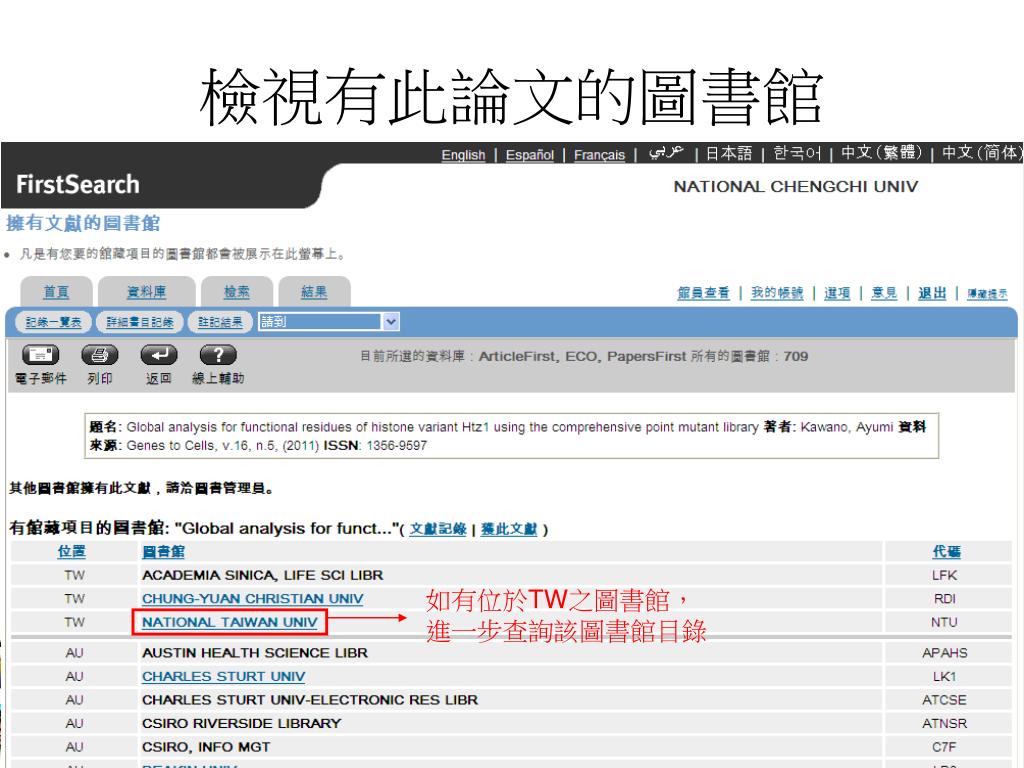Image resolution: width=1024 pixels, height=768 pixels.
Task: Click library code LFK
Action: pyautogui.click(x=944, y=575)
